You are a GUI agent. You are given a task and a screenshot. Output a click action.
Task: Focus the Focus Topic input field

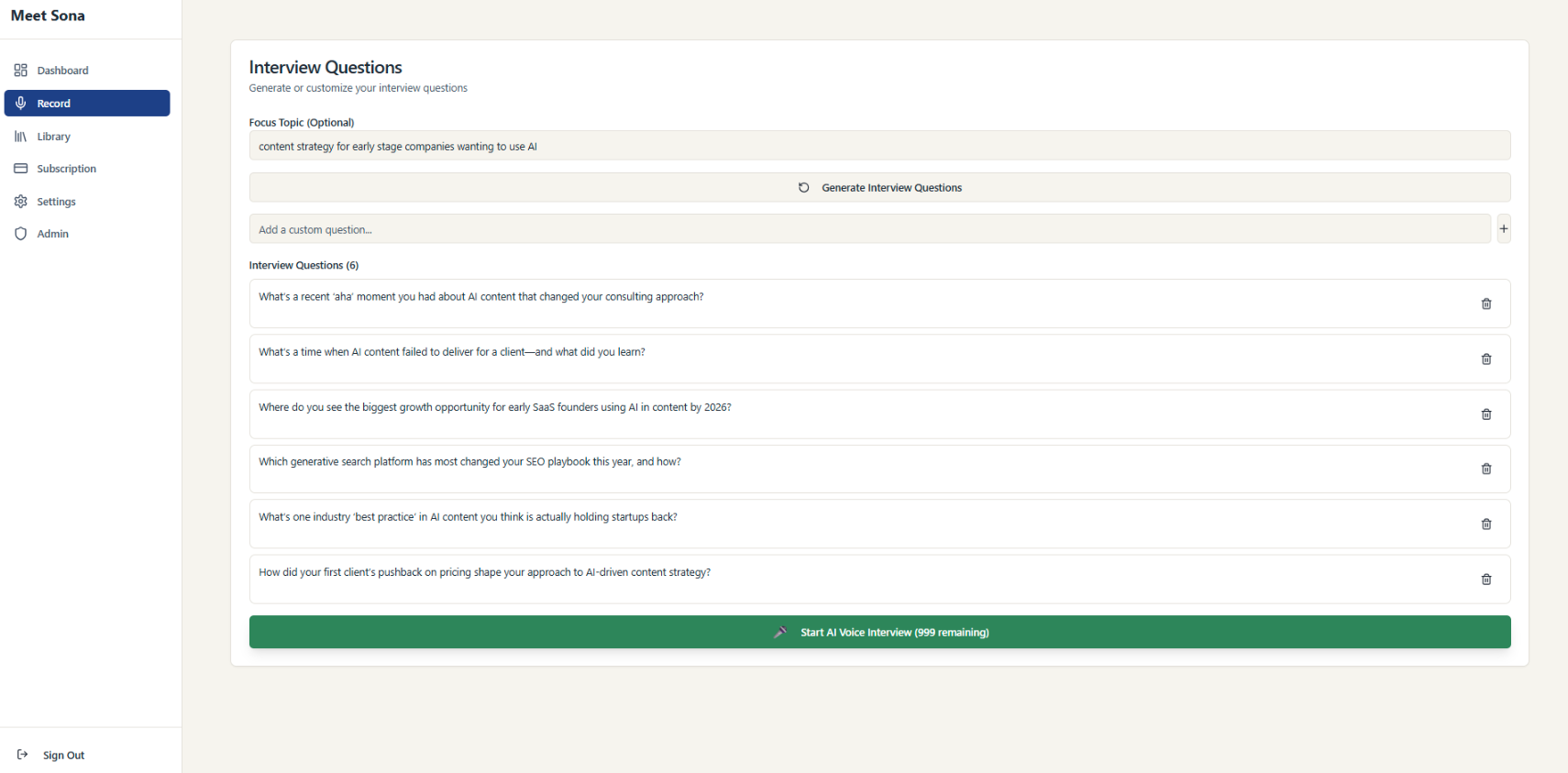pos(879,146)
